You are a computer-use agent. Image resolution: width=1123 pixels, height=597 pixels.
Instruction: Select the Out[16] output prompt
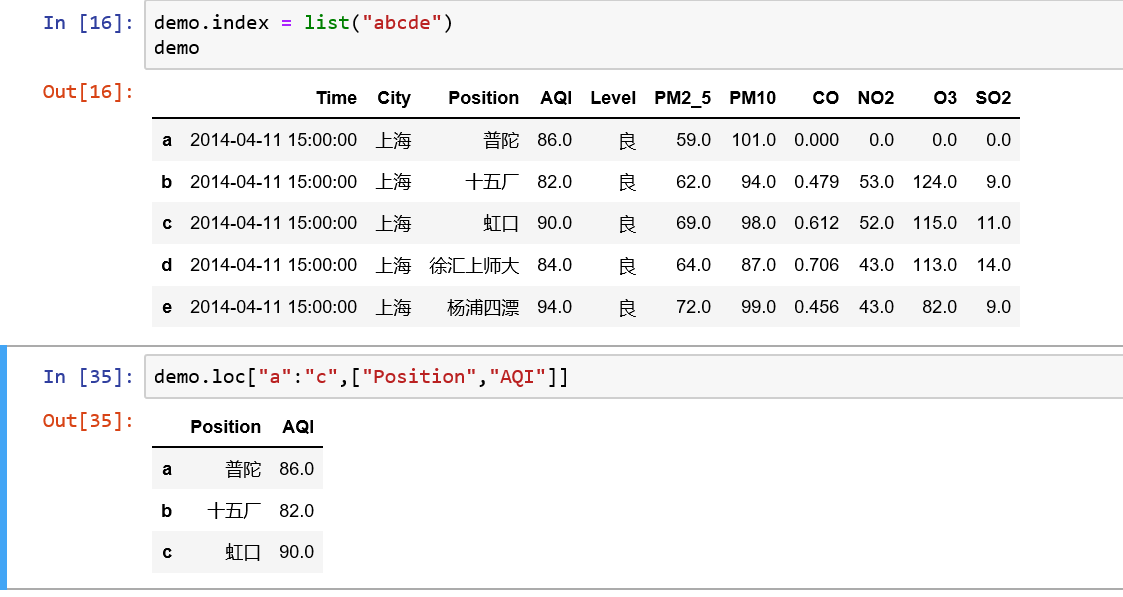(88, 92)
